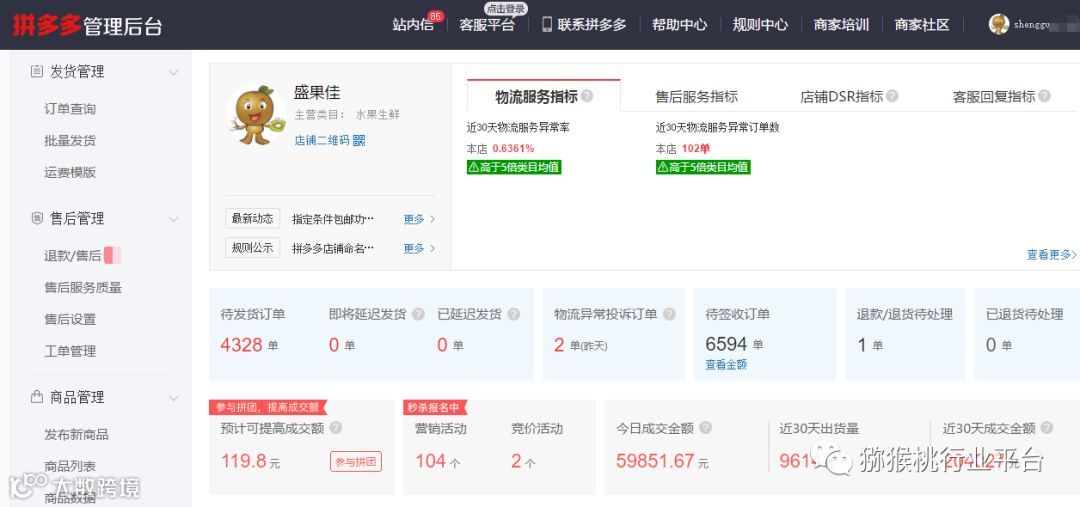
Task: Click the 4328 待发货订单 count
Action: (242, 344)
